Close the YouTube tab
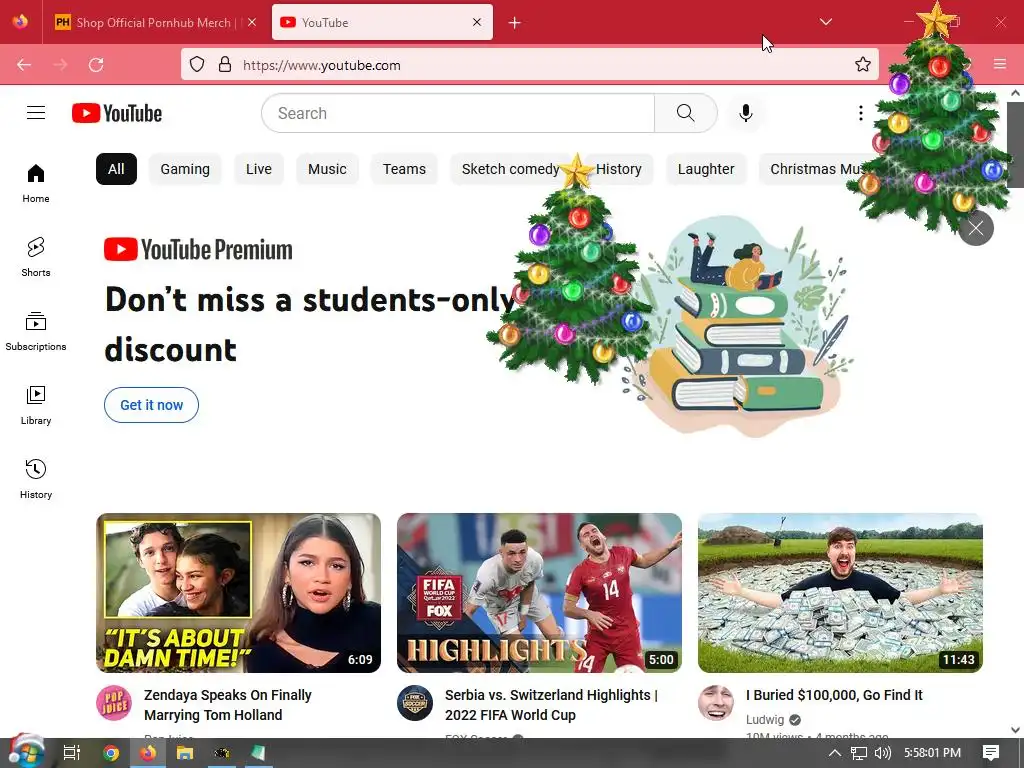The width and height of the screenshot is (1024, 768). click(x=477, y=22)
